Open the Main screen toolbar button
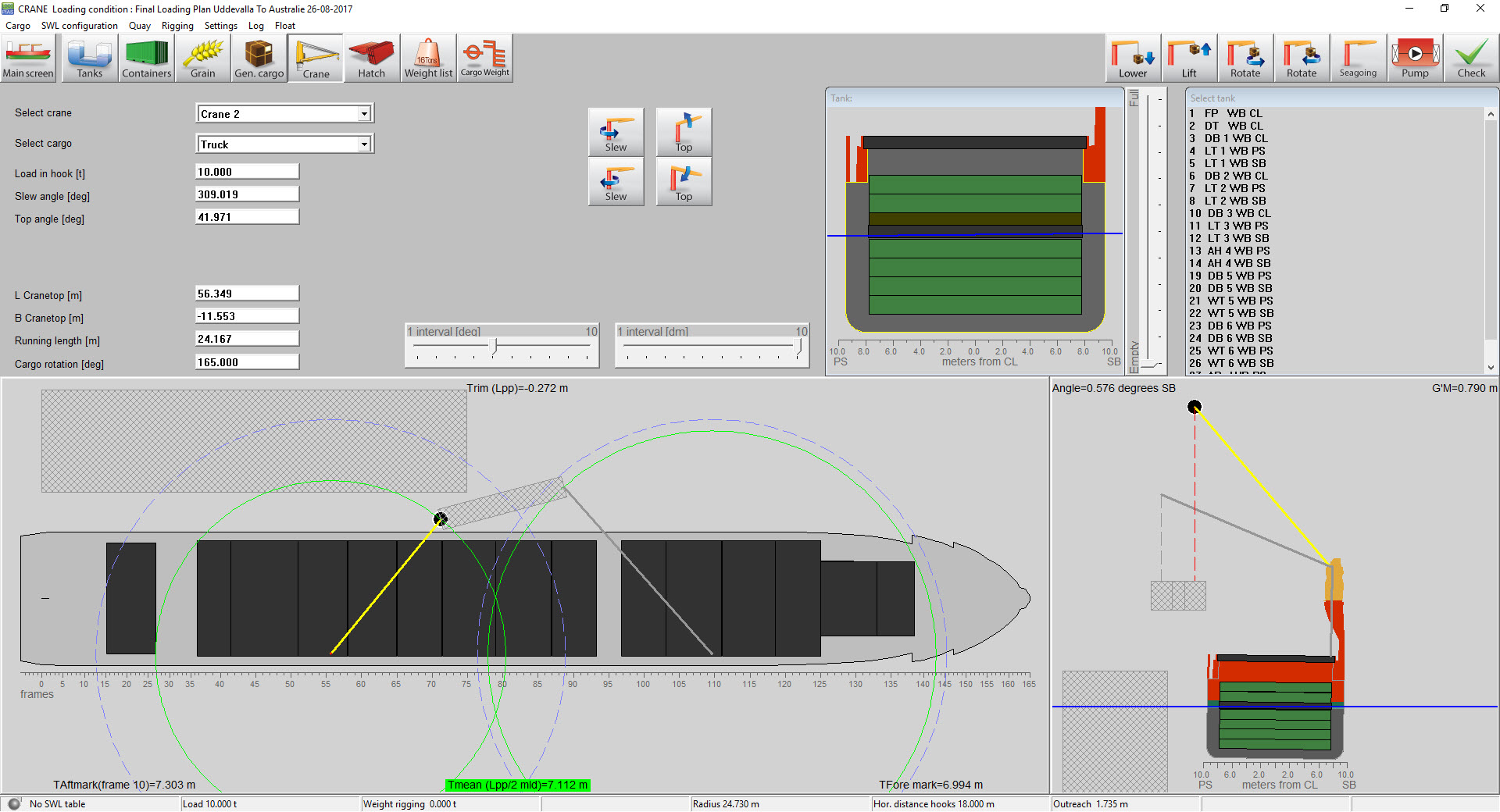Screen dimensions: 1500x812 pyautogui.click(x=28, y=58)
